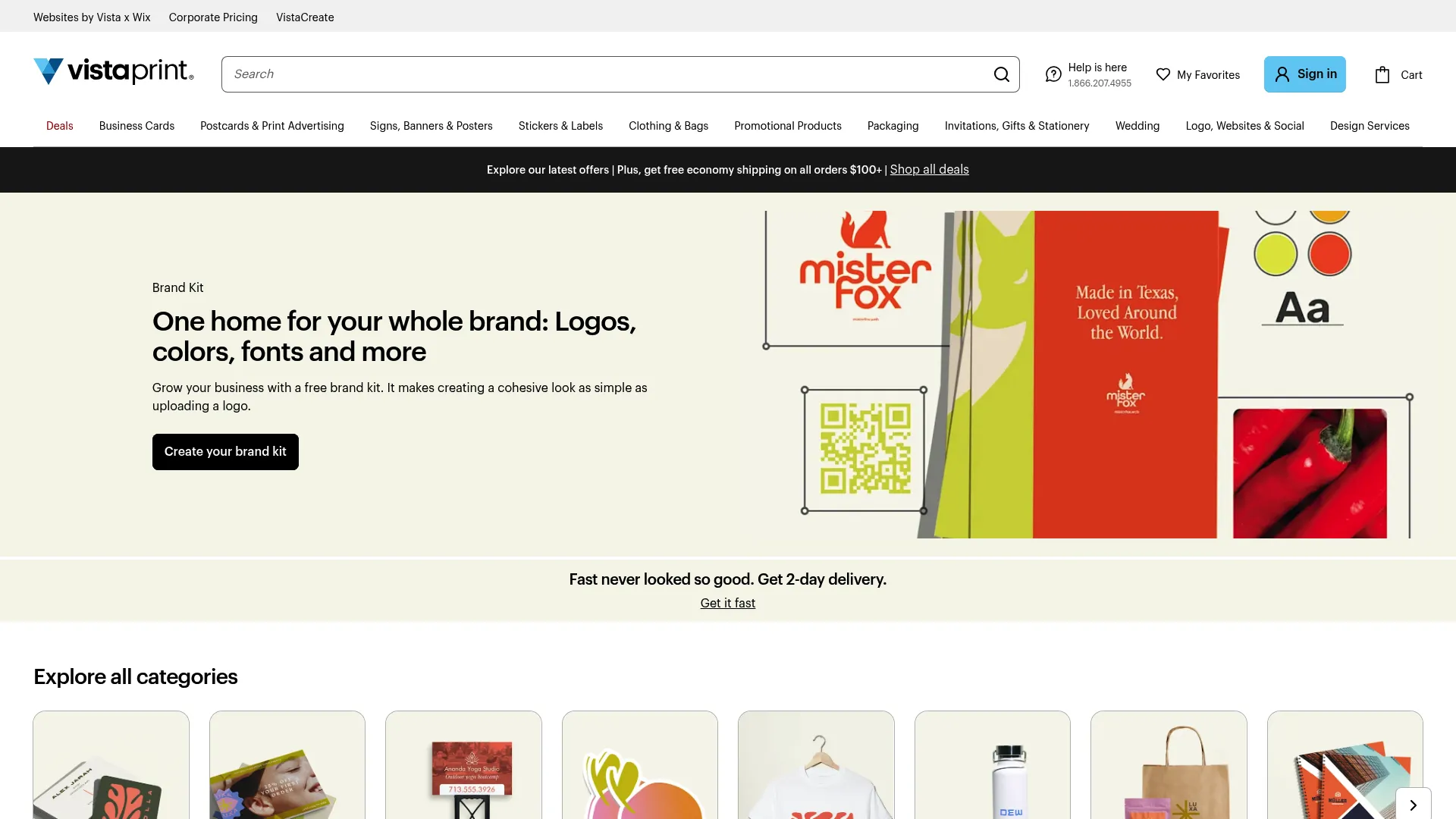Open the Deals menu
Screen dimensions: 1456x819
point(60,126)
